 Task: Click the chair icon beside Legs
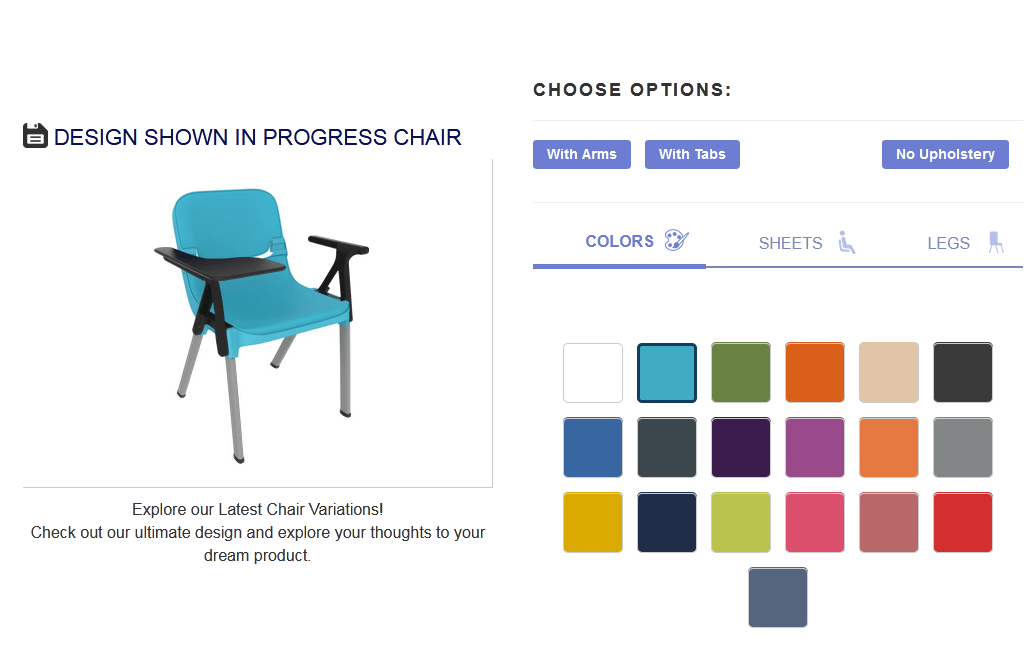pos(995,242)
